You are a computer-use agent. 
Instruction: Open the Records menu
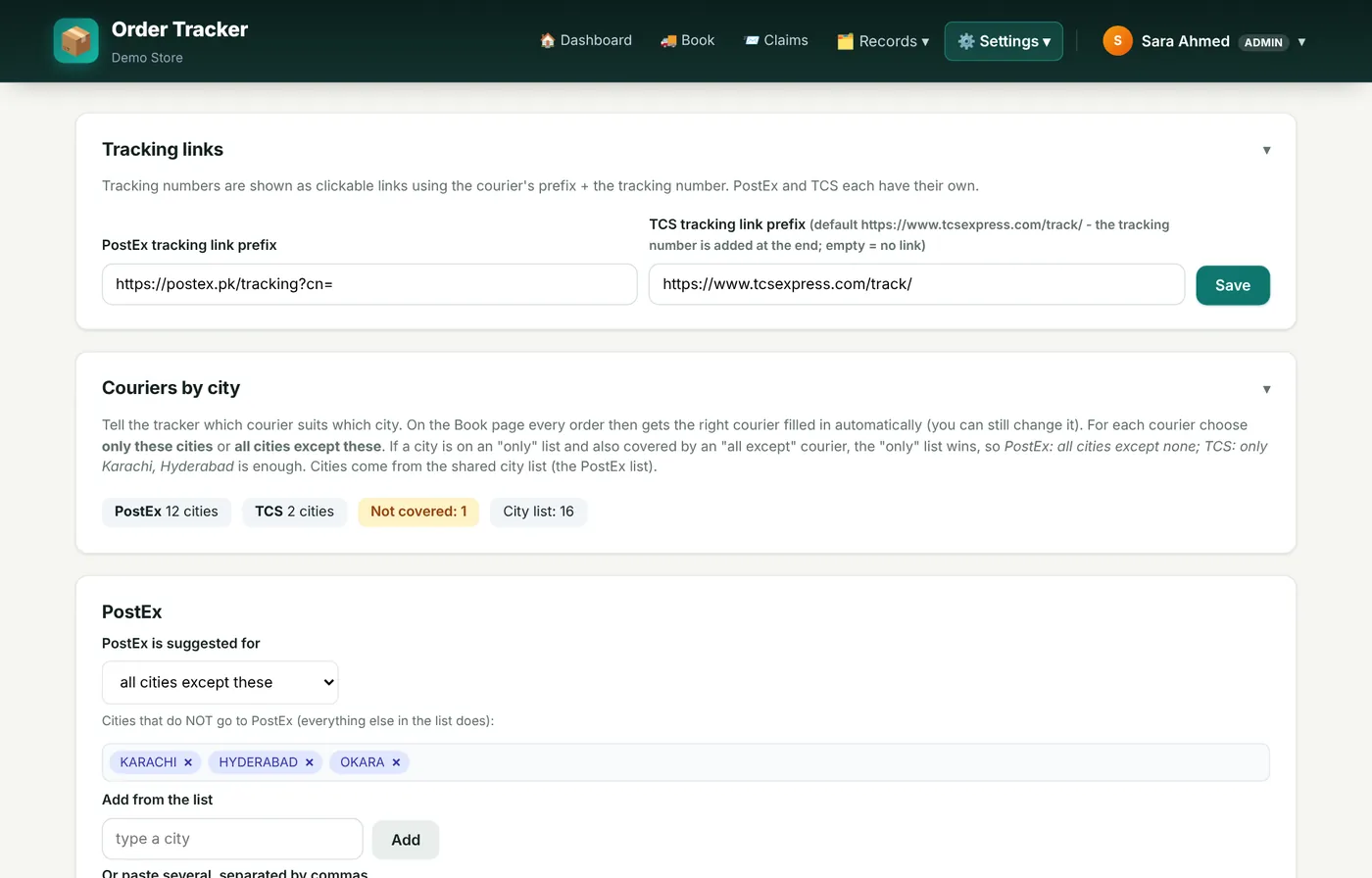click(883, 41)
